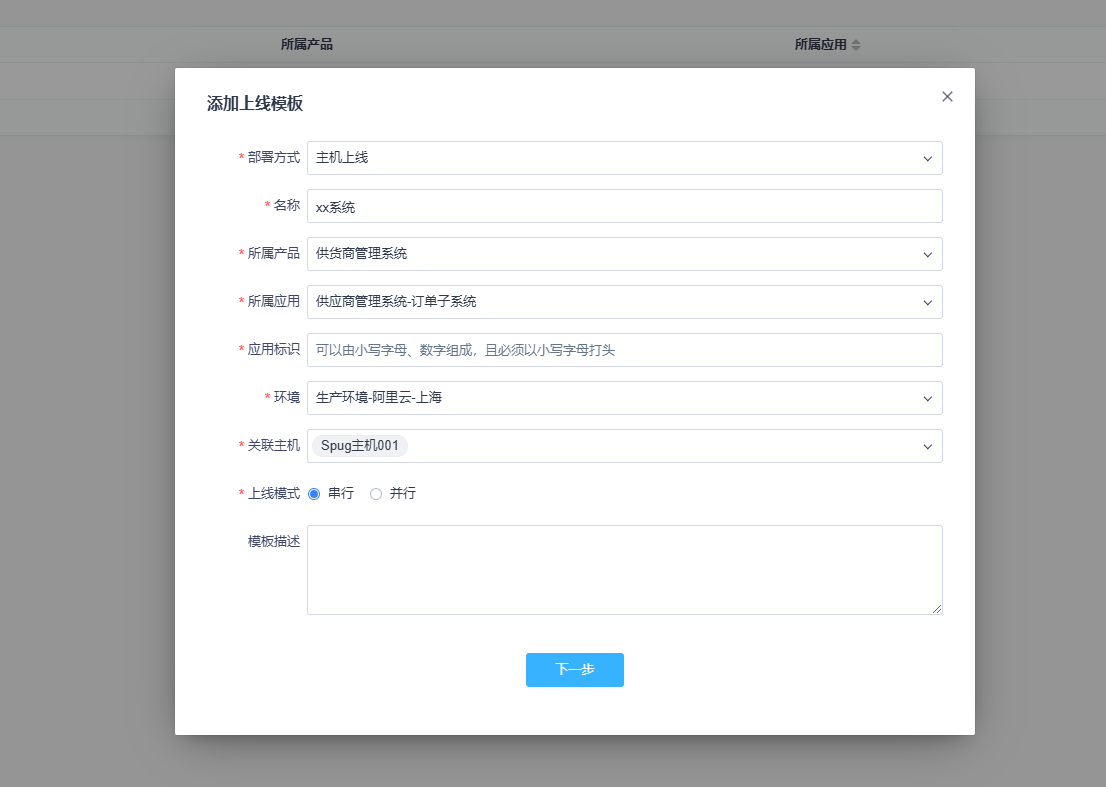Image resolution: width=1106 pixels, height=787 pixels.
Task: Click the 所属产品 column header
Action: tap(307, 44)
